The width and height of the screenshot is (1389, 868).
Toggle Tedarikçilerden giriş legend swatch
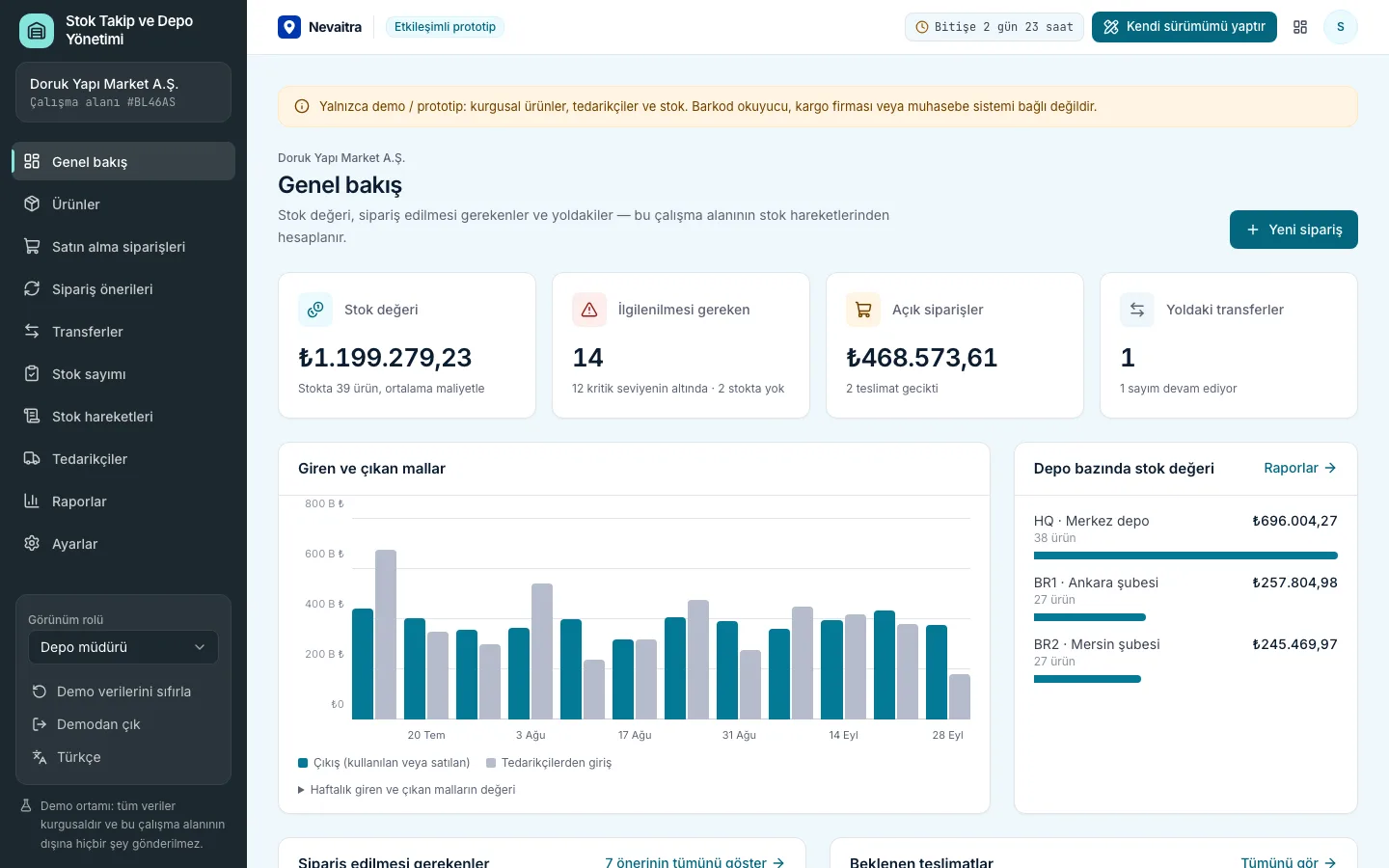[x=491, y=763]
